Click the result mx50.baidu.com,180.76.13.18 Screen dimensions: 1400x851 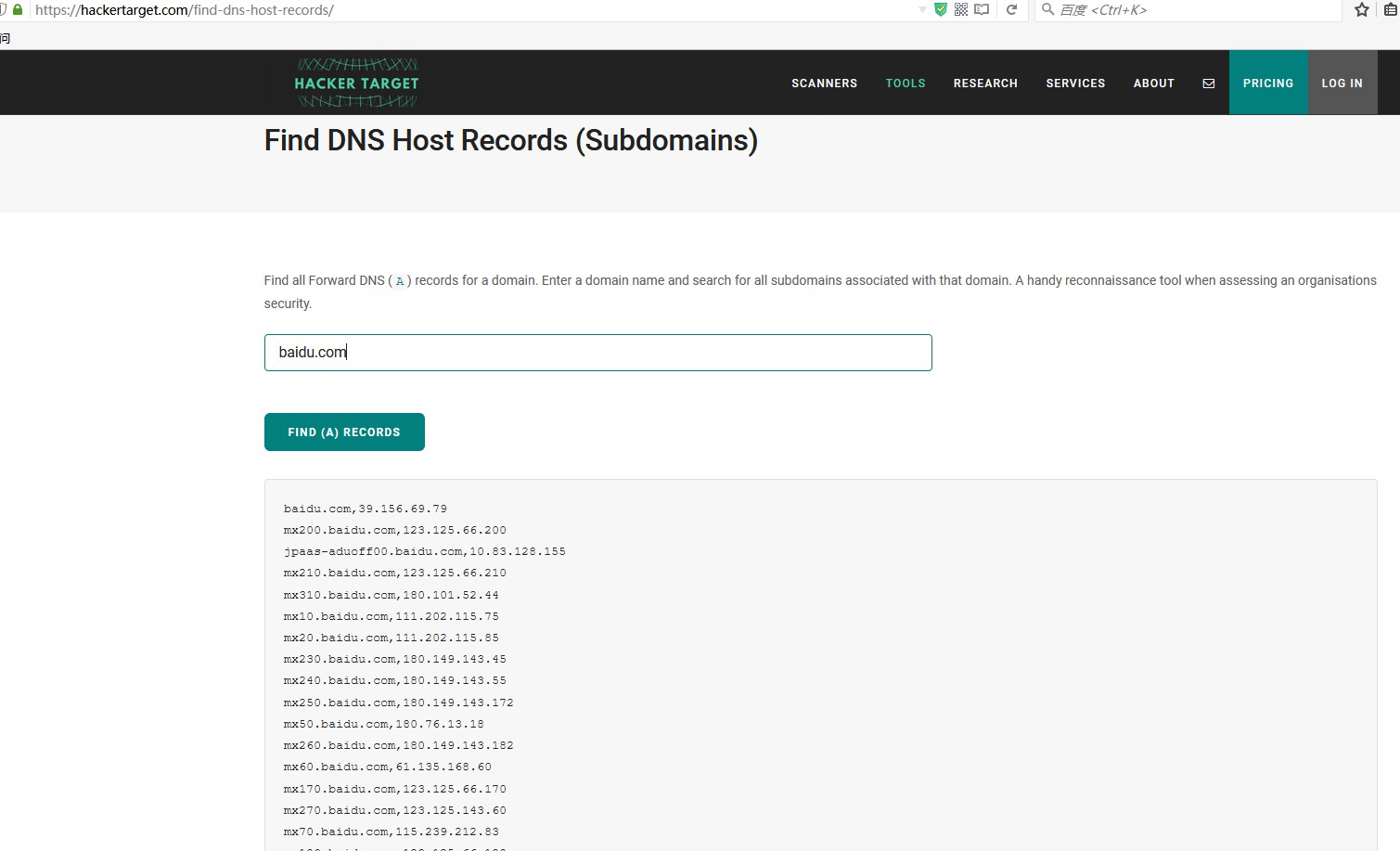tap(384, 724)
